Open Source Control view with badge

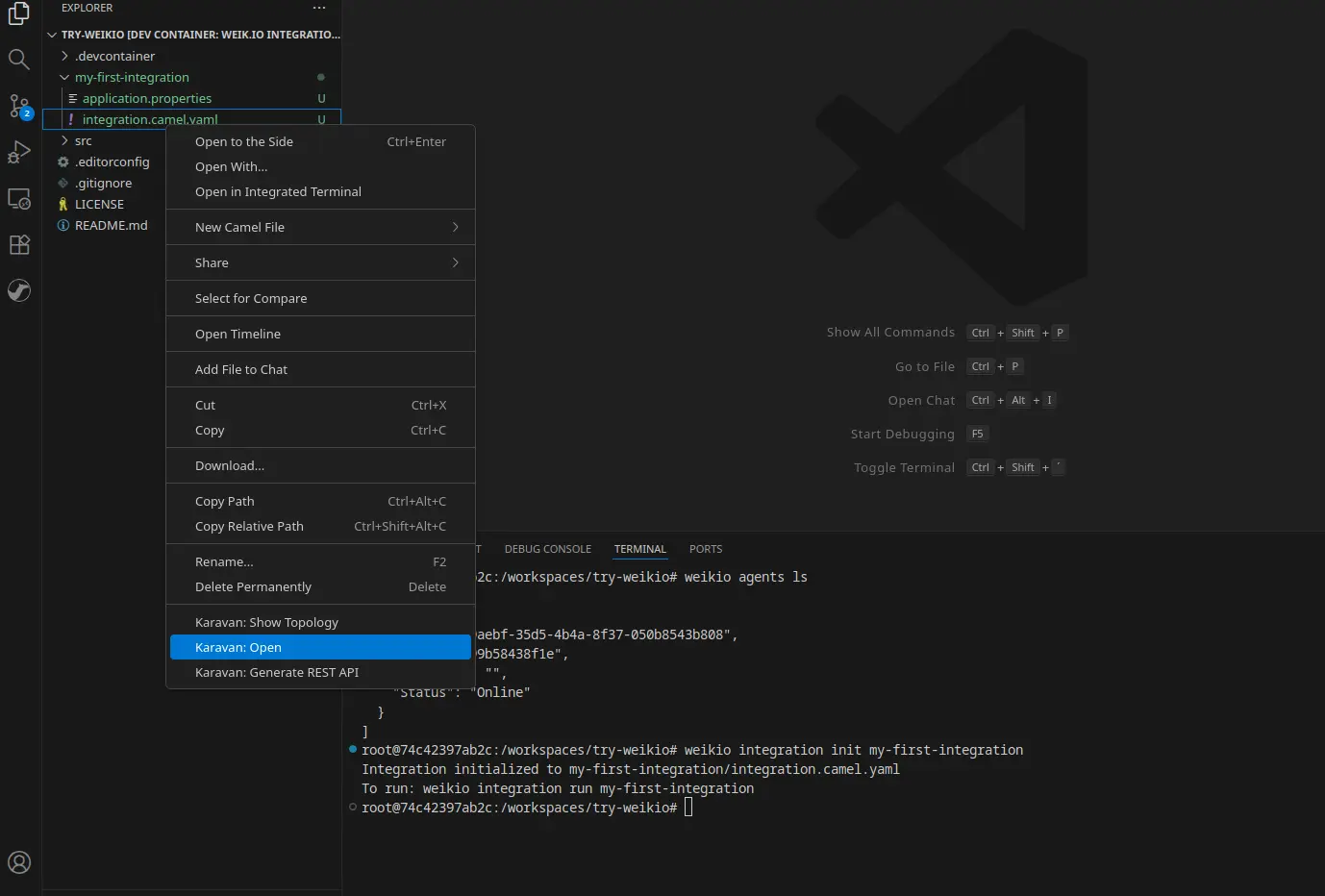pos(19,106)
